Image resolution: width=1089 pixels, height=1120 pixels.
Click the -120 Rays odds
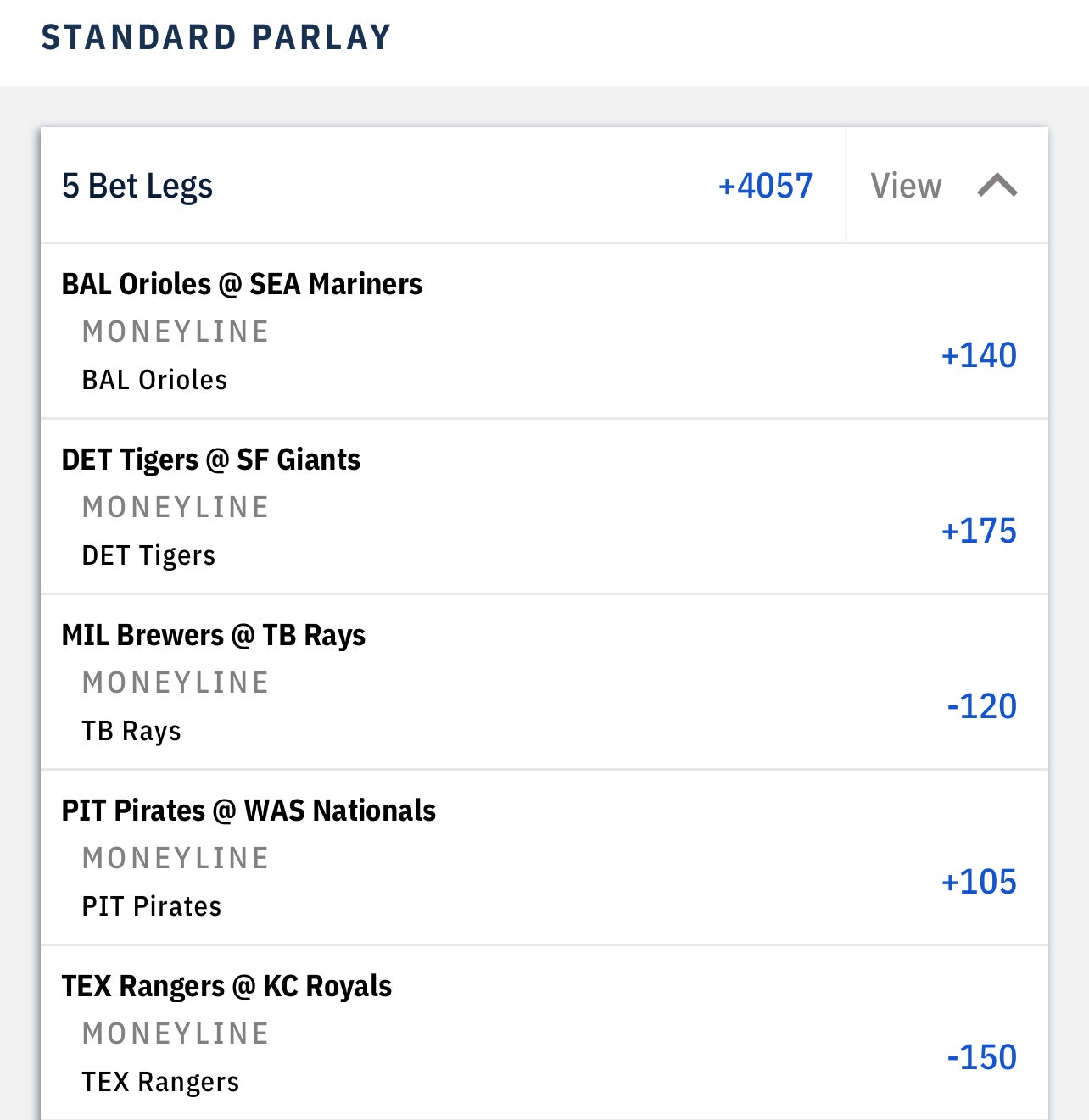[x=981, y=706]
